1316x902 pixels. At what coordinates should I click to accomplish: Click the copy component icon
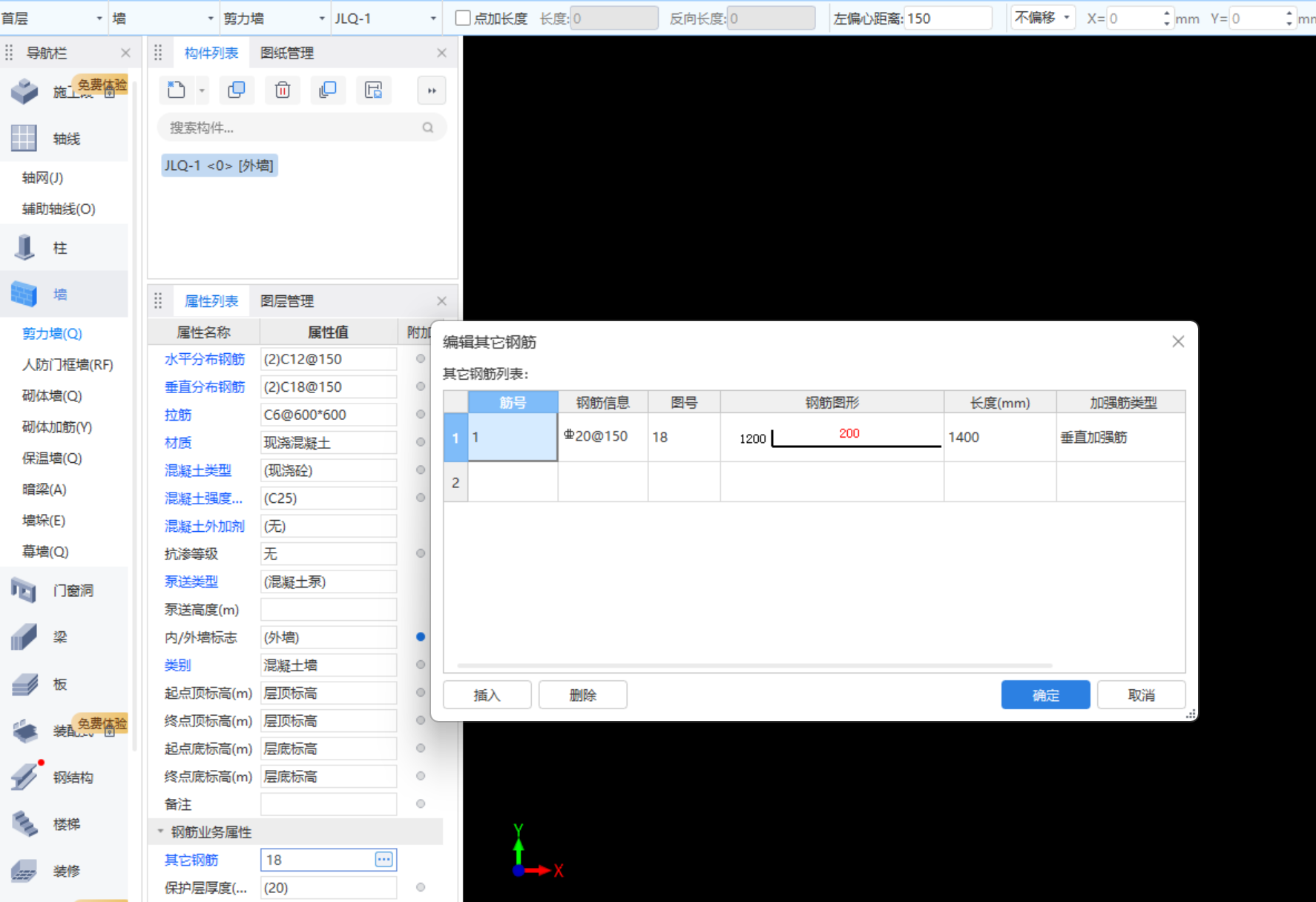pyautogui.click(x=237, y=90)
